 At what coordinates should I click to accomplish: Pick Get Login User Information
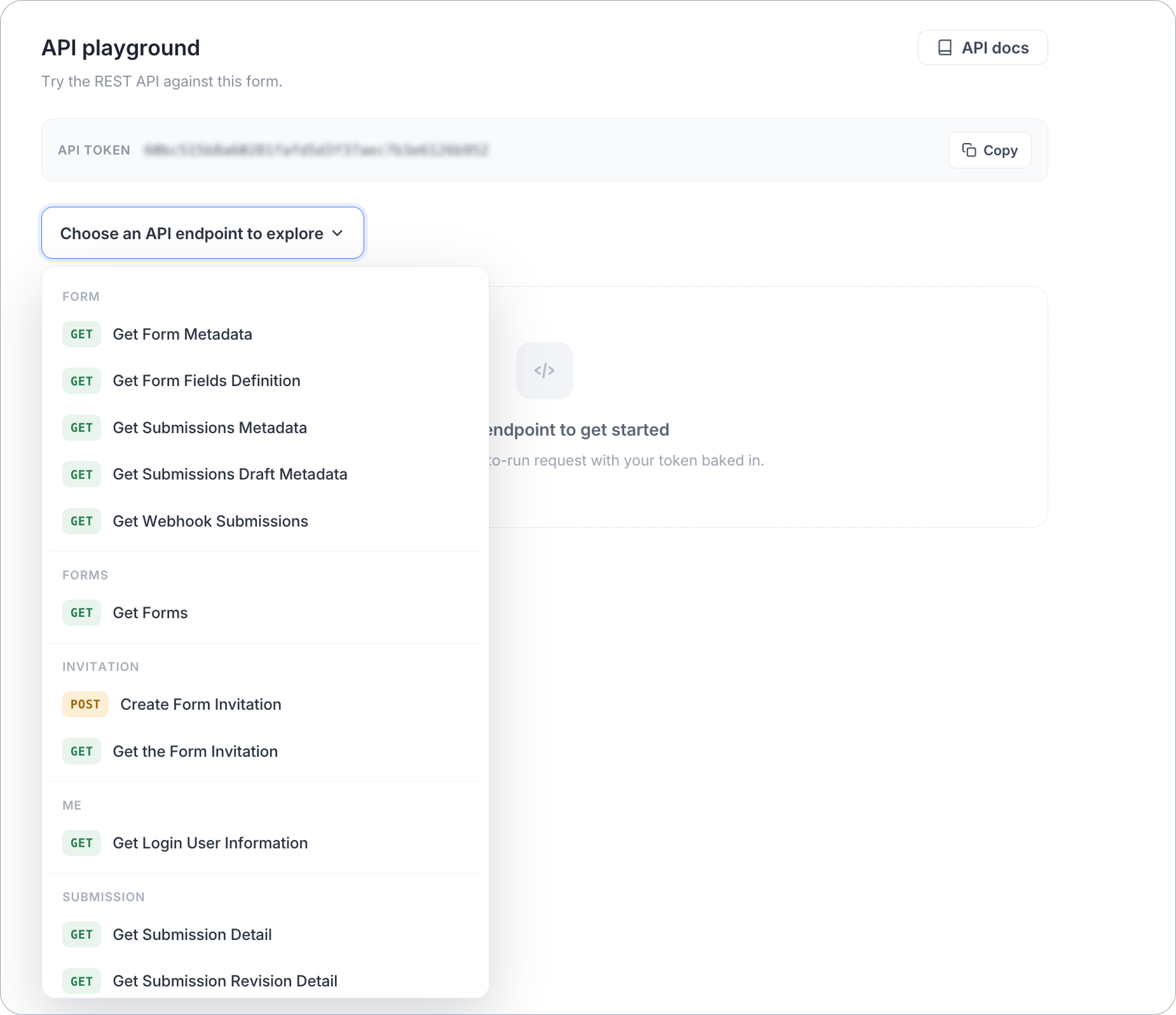click(x=265, y=843)
